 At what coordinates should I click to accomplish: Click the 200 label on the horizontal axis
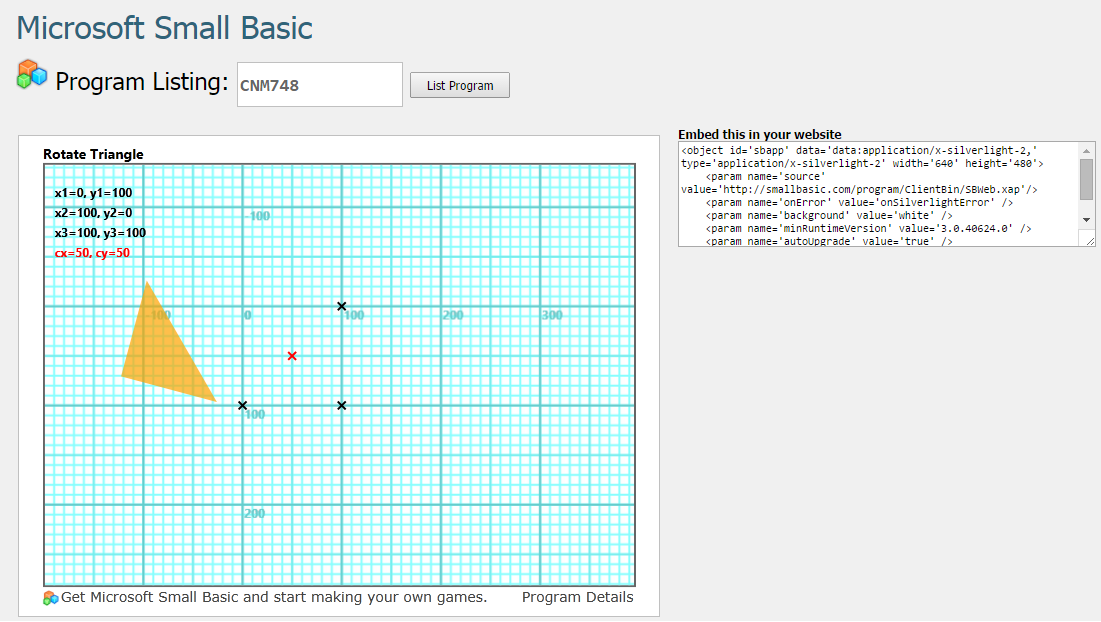[x=453, y=315]
